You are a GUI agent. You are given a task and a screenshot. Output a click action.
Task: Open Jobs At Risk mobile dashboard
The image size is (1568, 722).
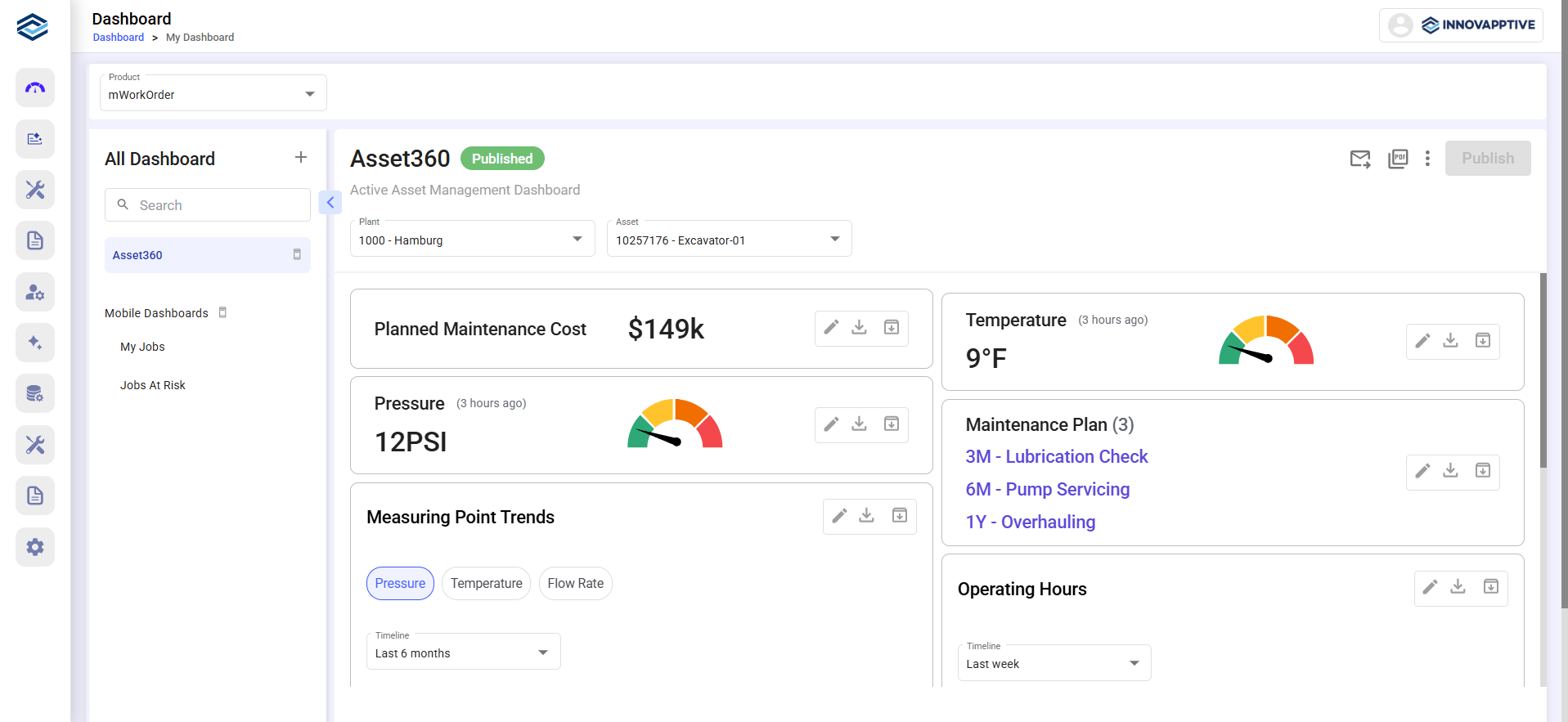point(153,385)
